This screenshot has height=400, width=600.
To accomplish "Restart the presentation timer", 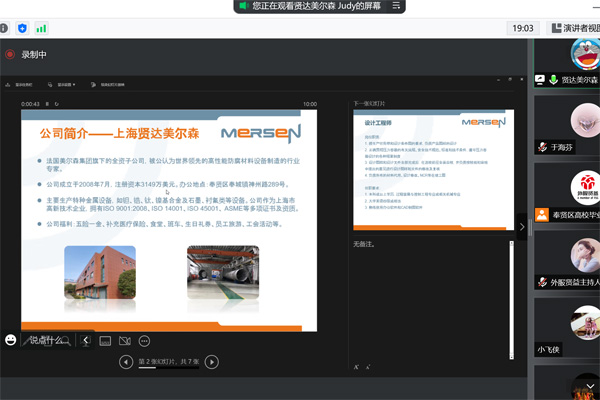I will pos(57,104).
